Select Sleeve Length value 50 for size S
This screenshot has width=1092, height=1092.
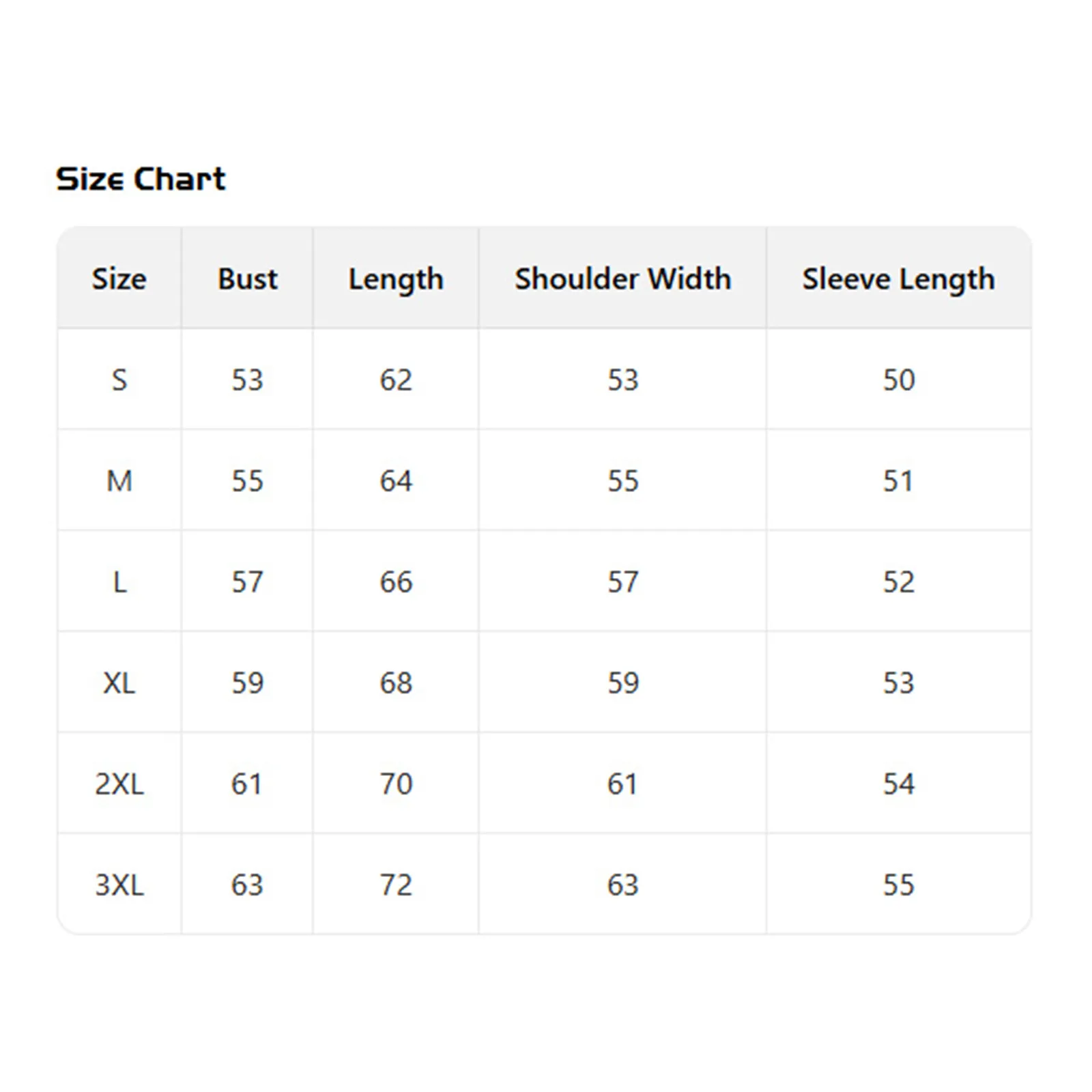coord(898,379)
